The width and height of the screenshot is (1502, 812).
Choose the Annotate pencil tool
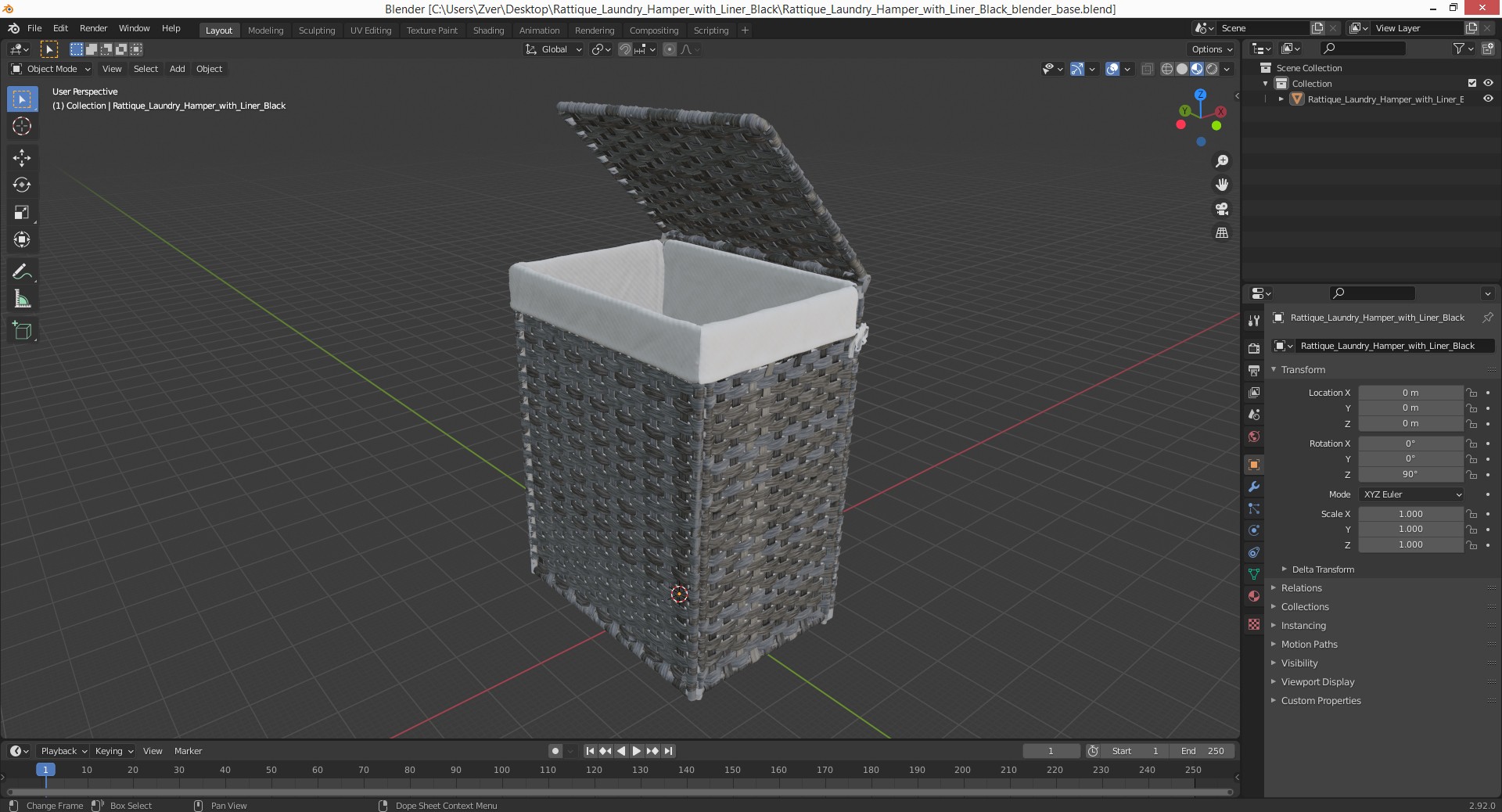pos(22,272)
